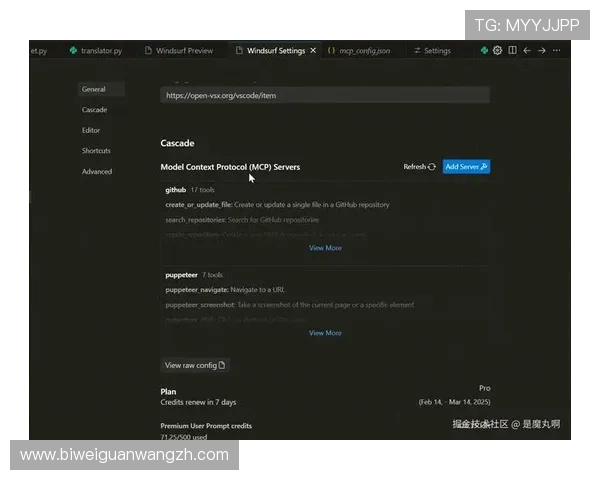Screen dimensions: 600x480
Task: Click the Cascade section heading
Action: tap(177, 143)
